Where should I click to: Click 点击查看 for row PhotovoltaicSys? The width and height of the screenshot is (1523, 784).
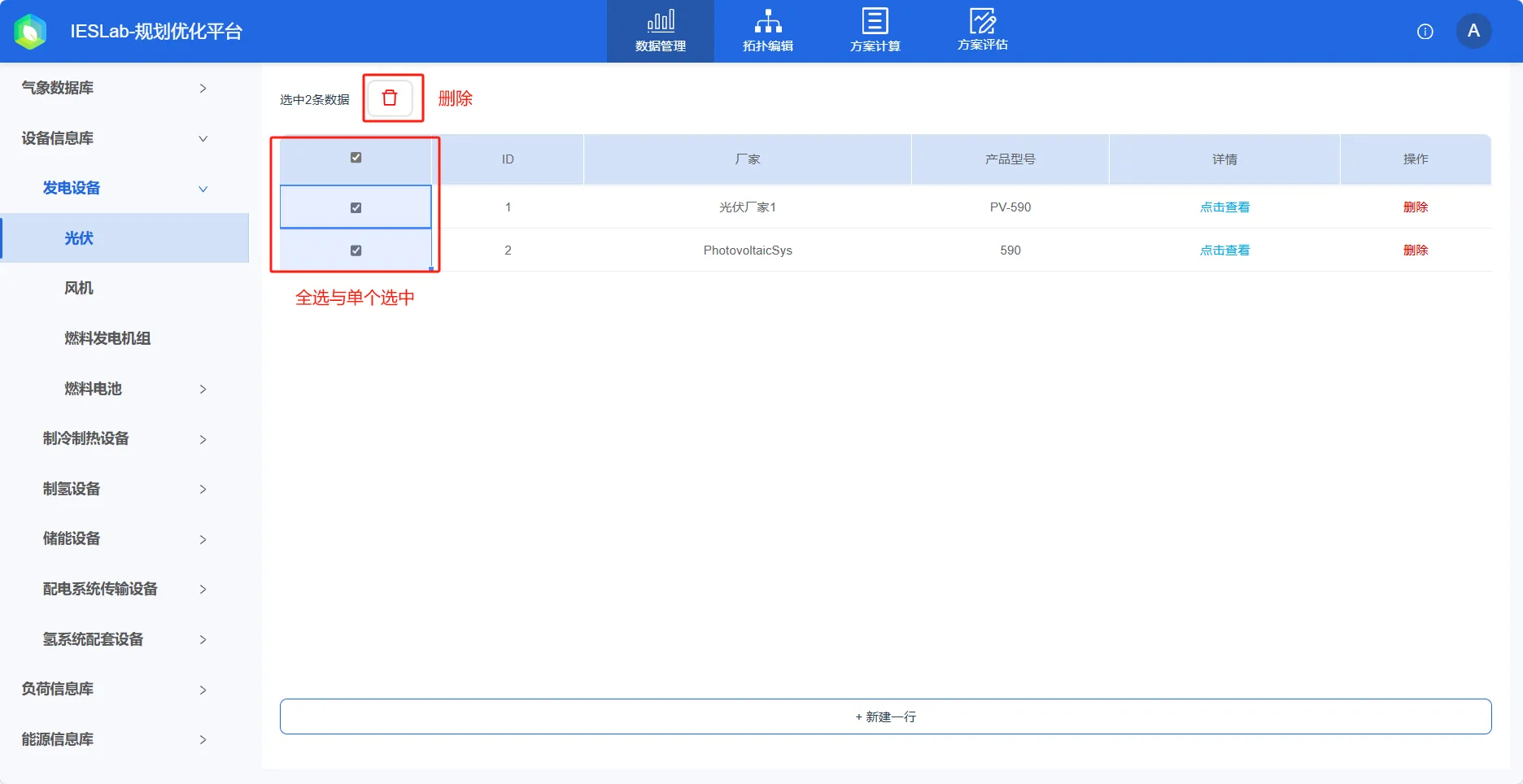1224,250
